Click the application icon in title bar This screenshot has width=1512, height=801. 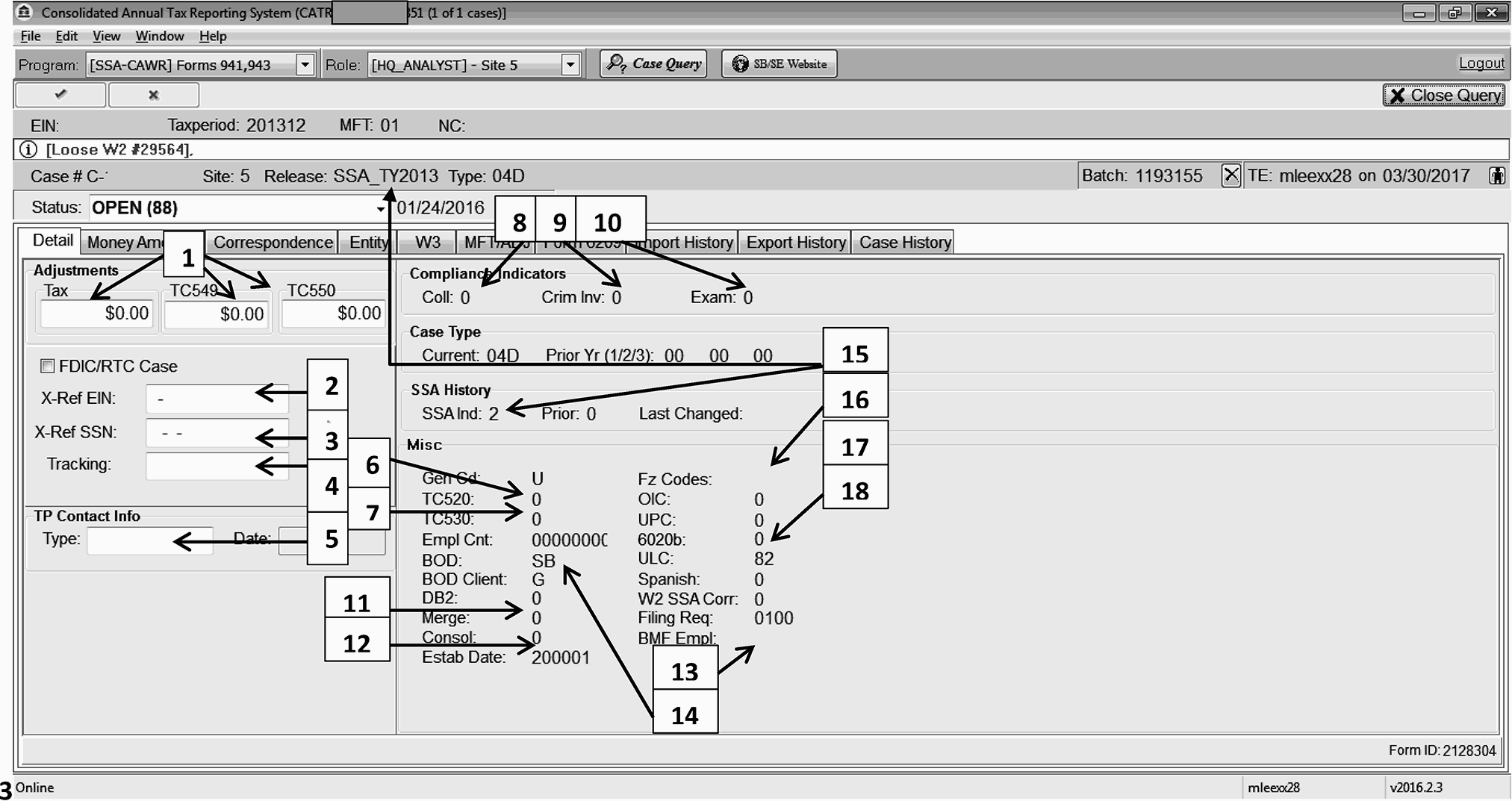coord(25,12)
